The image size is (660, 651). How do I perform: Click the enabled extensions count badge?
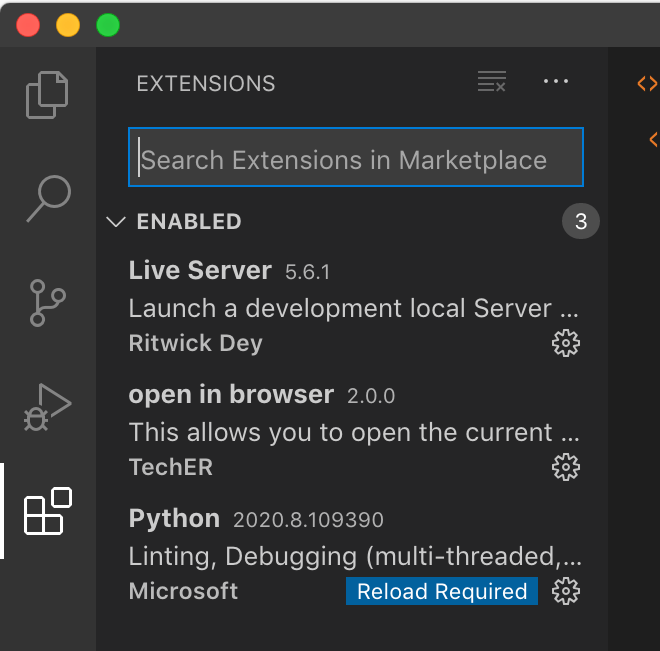[581, 222]
